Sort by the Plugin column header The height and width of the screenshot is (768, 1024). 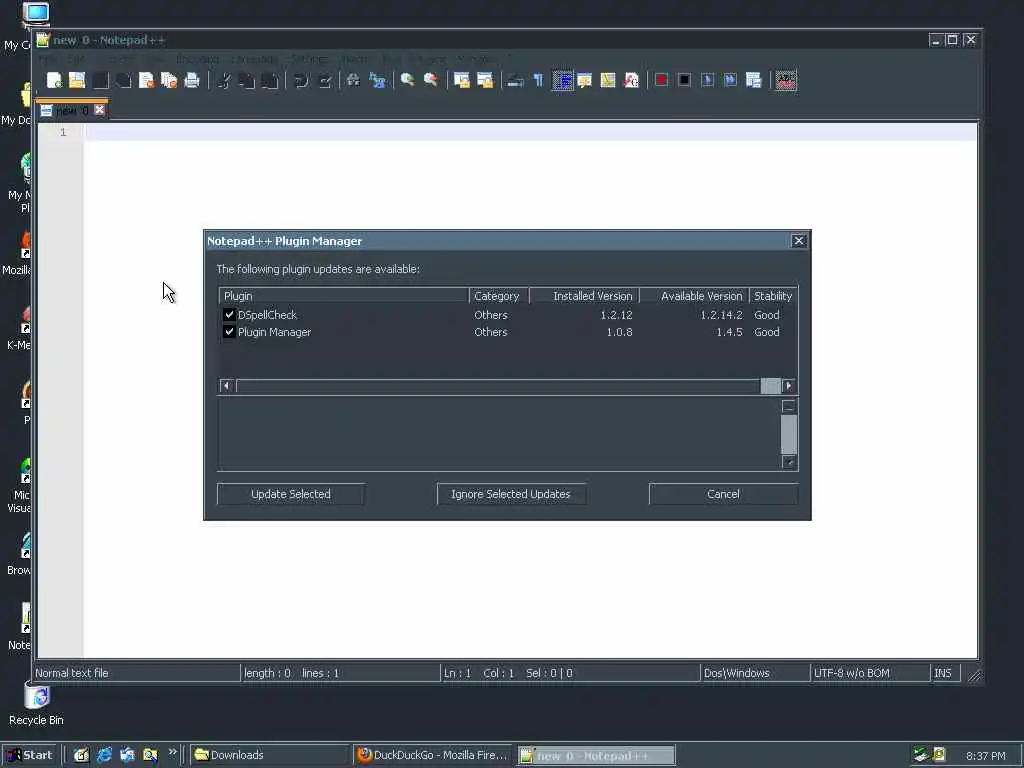344,296
